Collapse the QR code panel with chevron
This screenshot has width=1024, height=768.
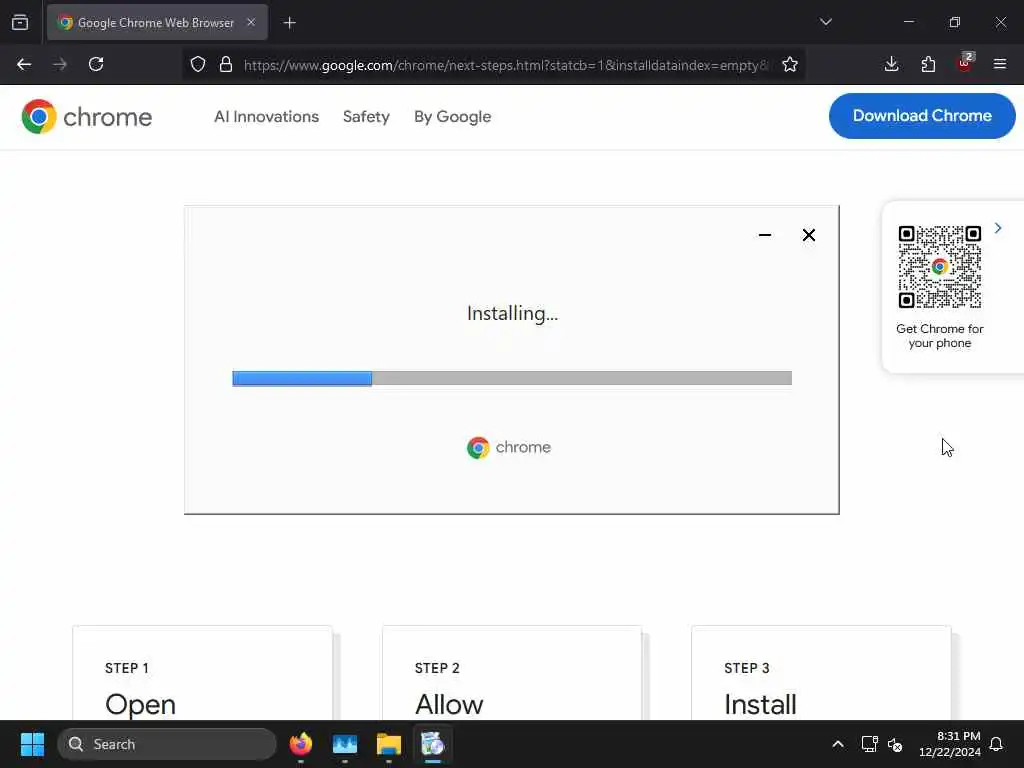tap(998, 228)
